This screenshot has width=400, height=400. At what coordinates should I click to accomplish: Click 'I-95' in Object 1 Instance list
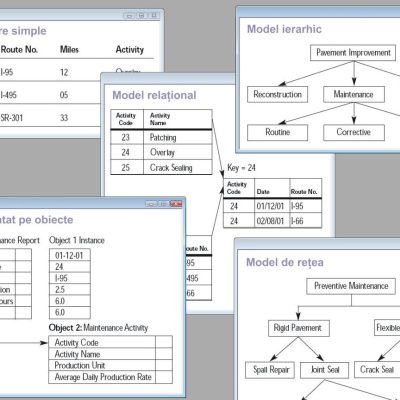click(70, 278)
